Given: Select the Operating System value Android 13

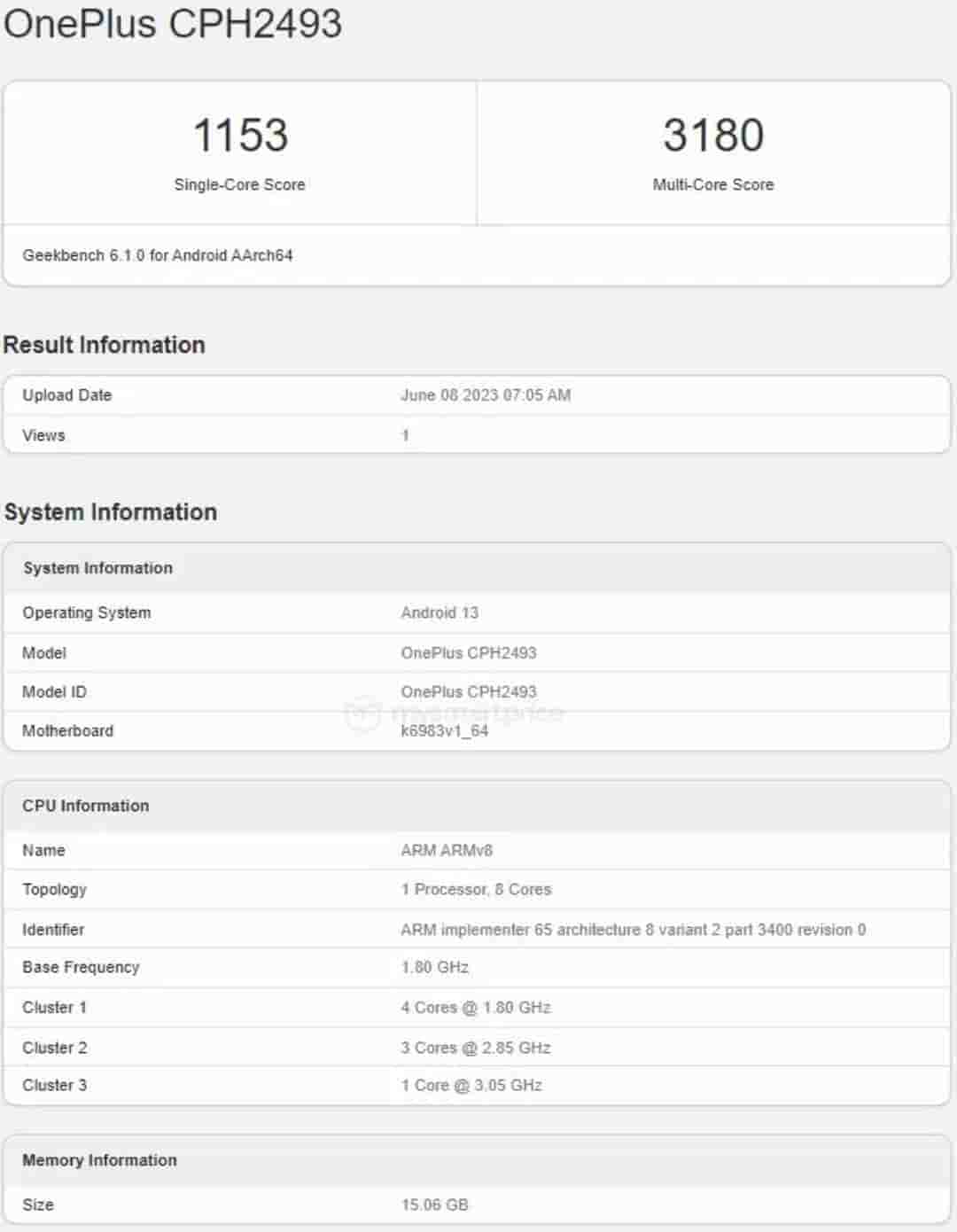Looking at the screenshot, I should [x=438, y=612].
